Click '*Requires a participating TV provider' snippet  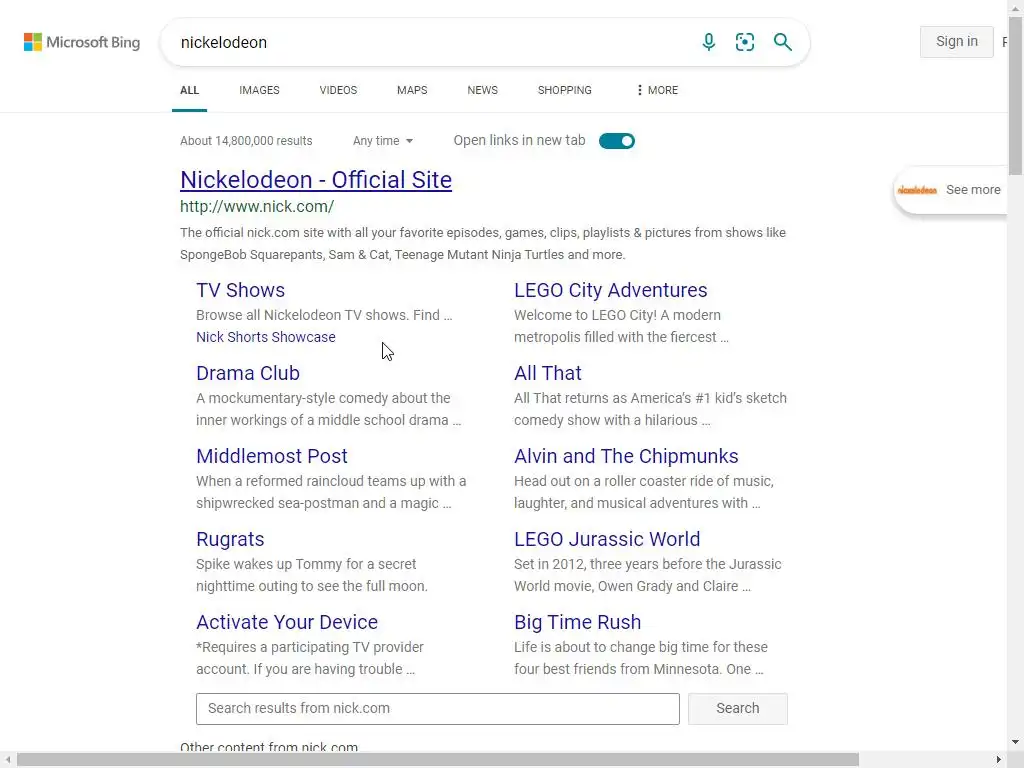[x=310, y=658]
